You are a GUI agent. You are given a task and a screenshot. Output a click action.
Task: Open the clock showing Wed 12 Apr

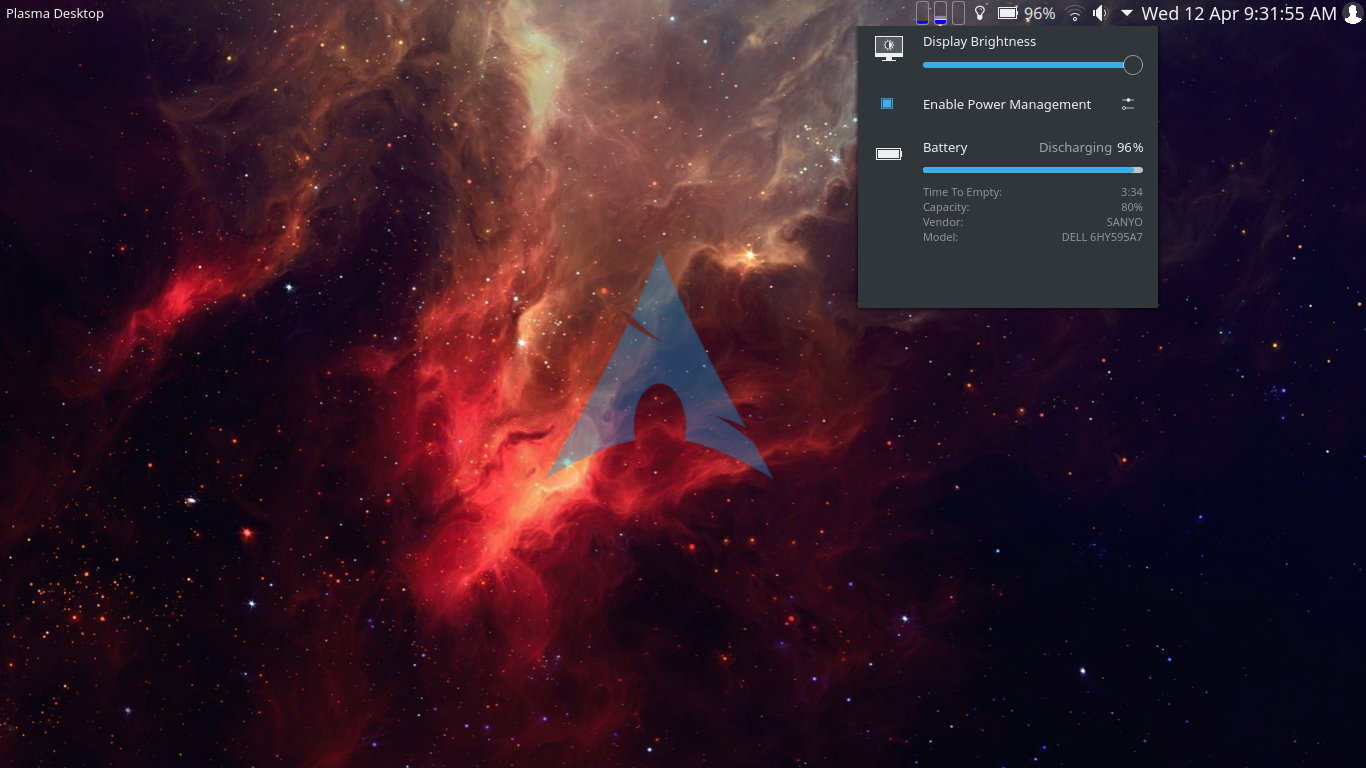[1239, 13]
